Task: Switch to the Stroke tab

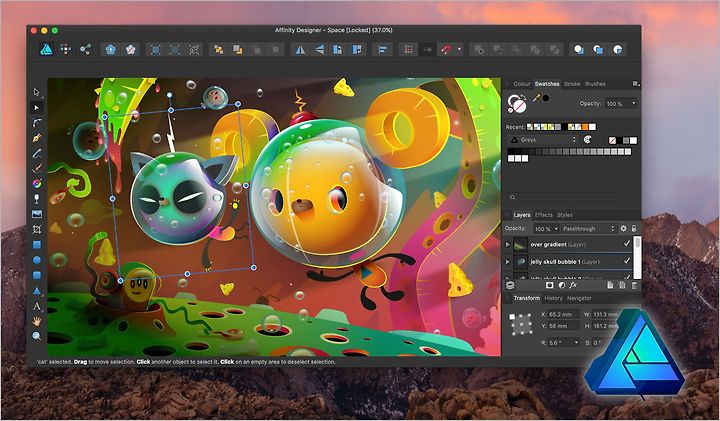Action: 572,84
